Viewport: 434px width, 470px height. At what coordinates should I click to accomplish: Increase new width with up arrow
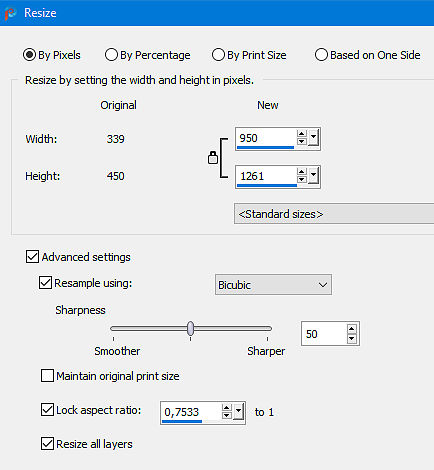coord(302,134)
